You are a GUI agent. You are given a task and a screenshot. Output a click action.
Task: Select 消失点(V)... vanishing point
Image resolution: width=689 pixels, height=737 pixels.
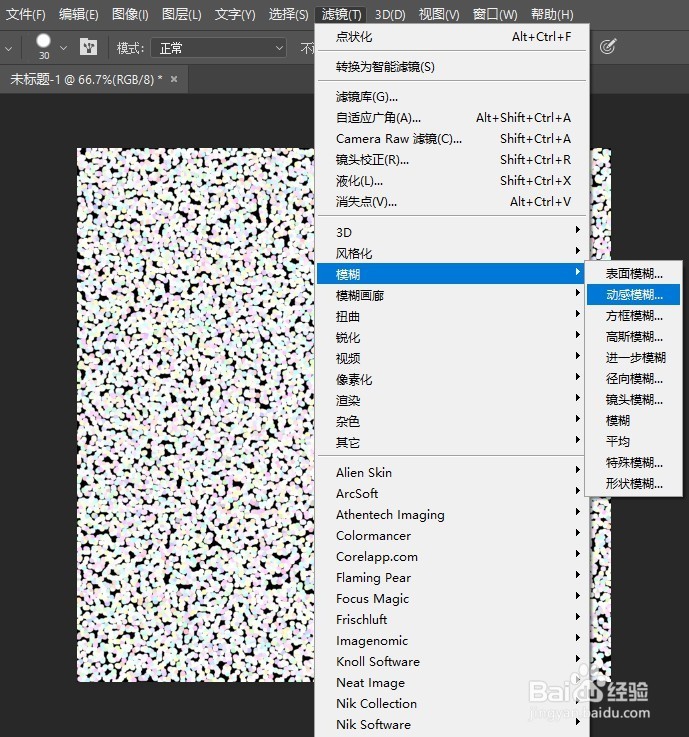(x=451, y=202)
